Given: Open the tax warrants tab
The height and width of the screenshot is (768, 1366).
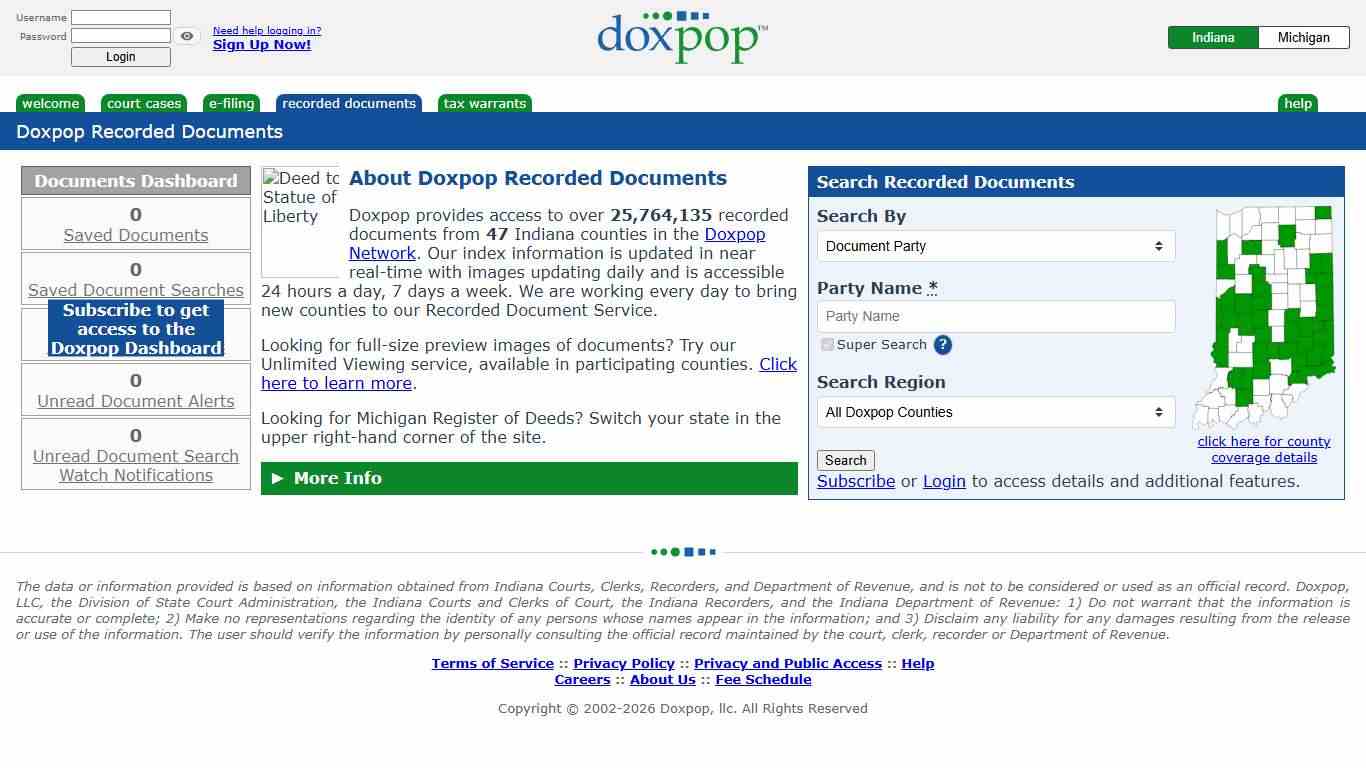Looking at the screenshot, I should tap(484, 103).
